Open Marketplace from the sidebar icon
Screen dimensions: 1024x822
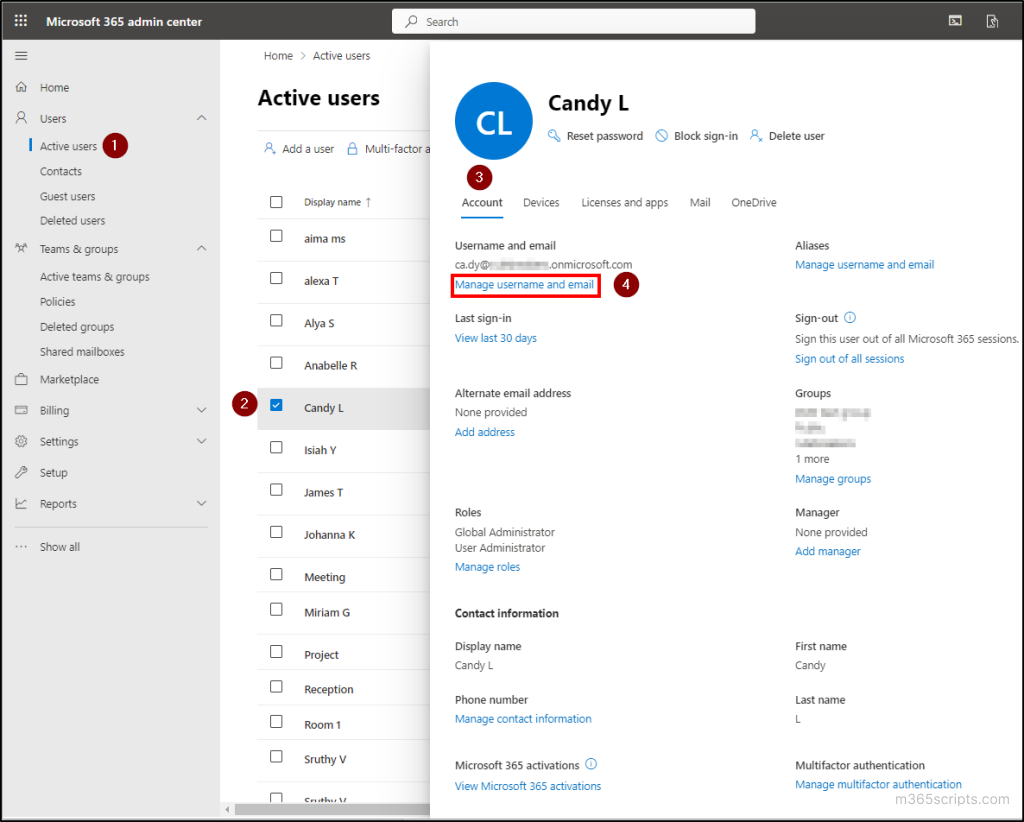click(x=21, y=379)
